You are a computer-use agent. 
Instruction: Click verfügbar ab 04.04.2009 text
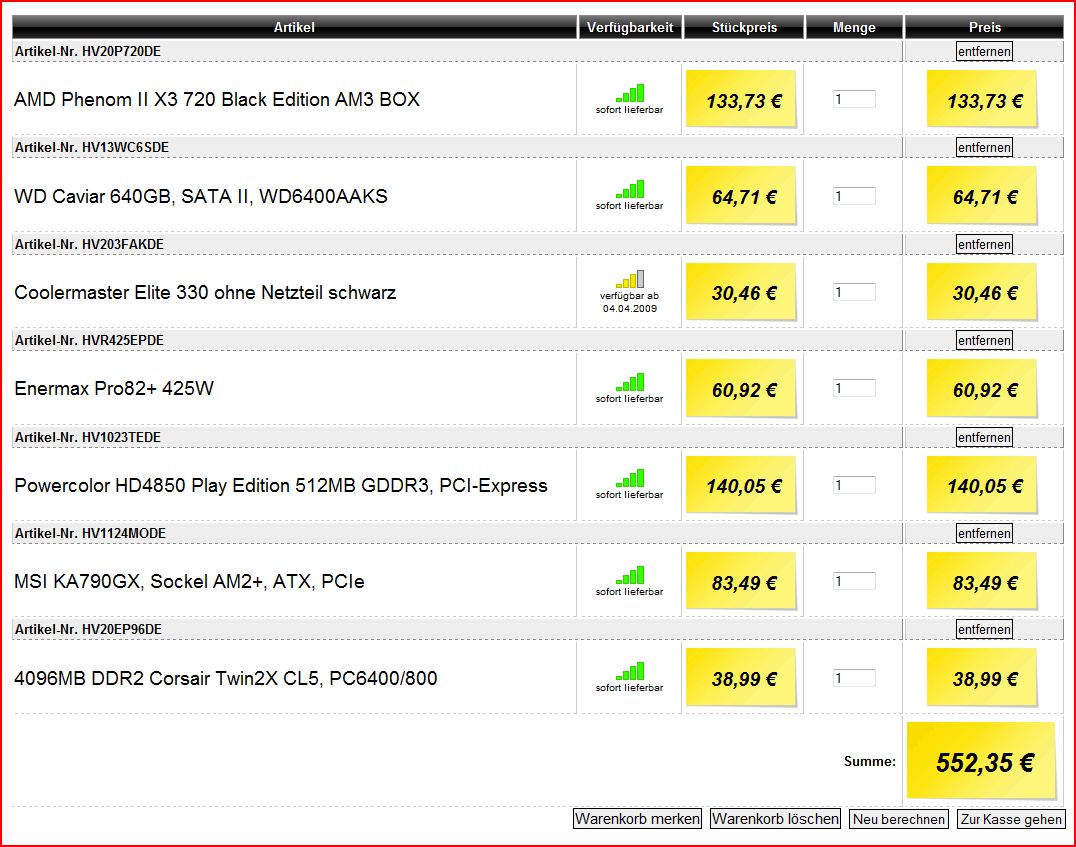click(x=629, y=302)
